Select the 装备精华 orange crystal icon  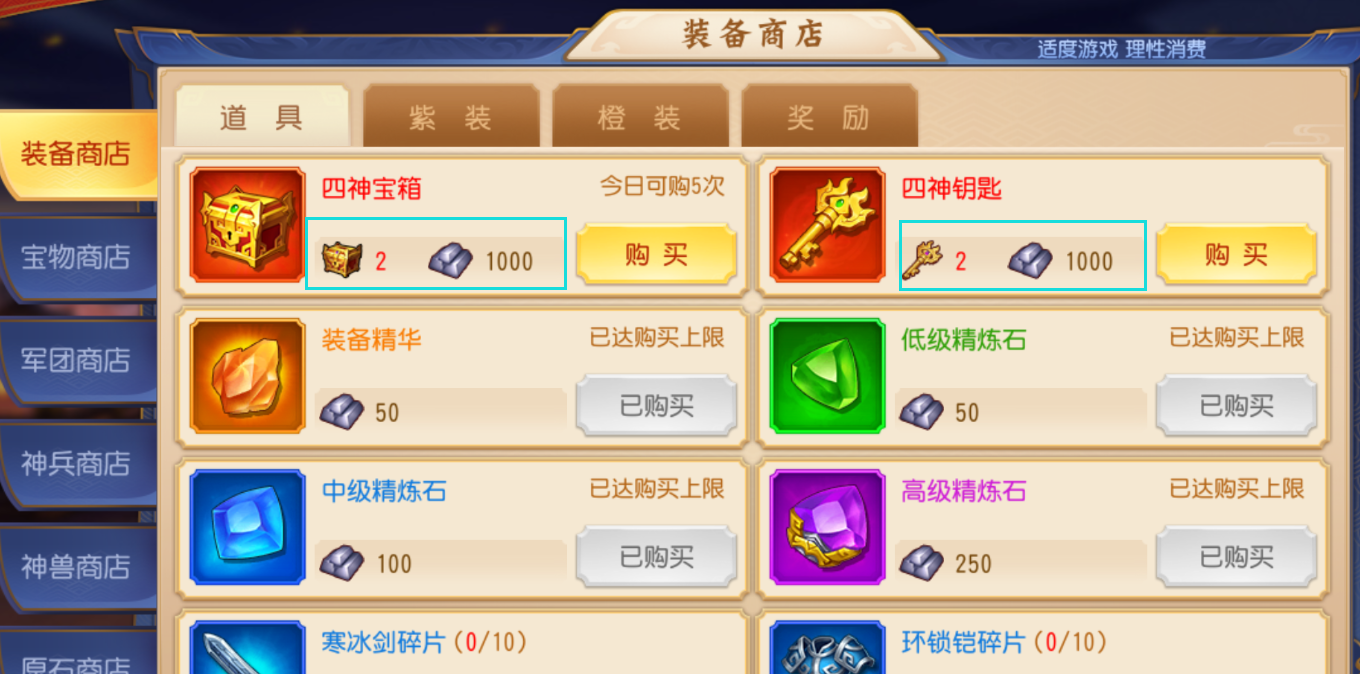click(x=247, y=376)
